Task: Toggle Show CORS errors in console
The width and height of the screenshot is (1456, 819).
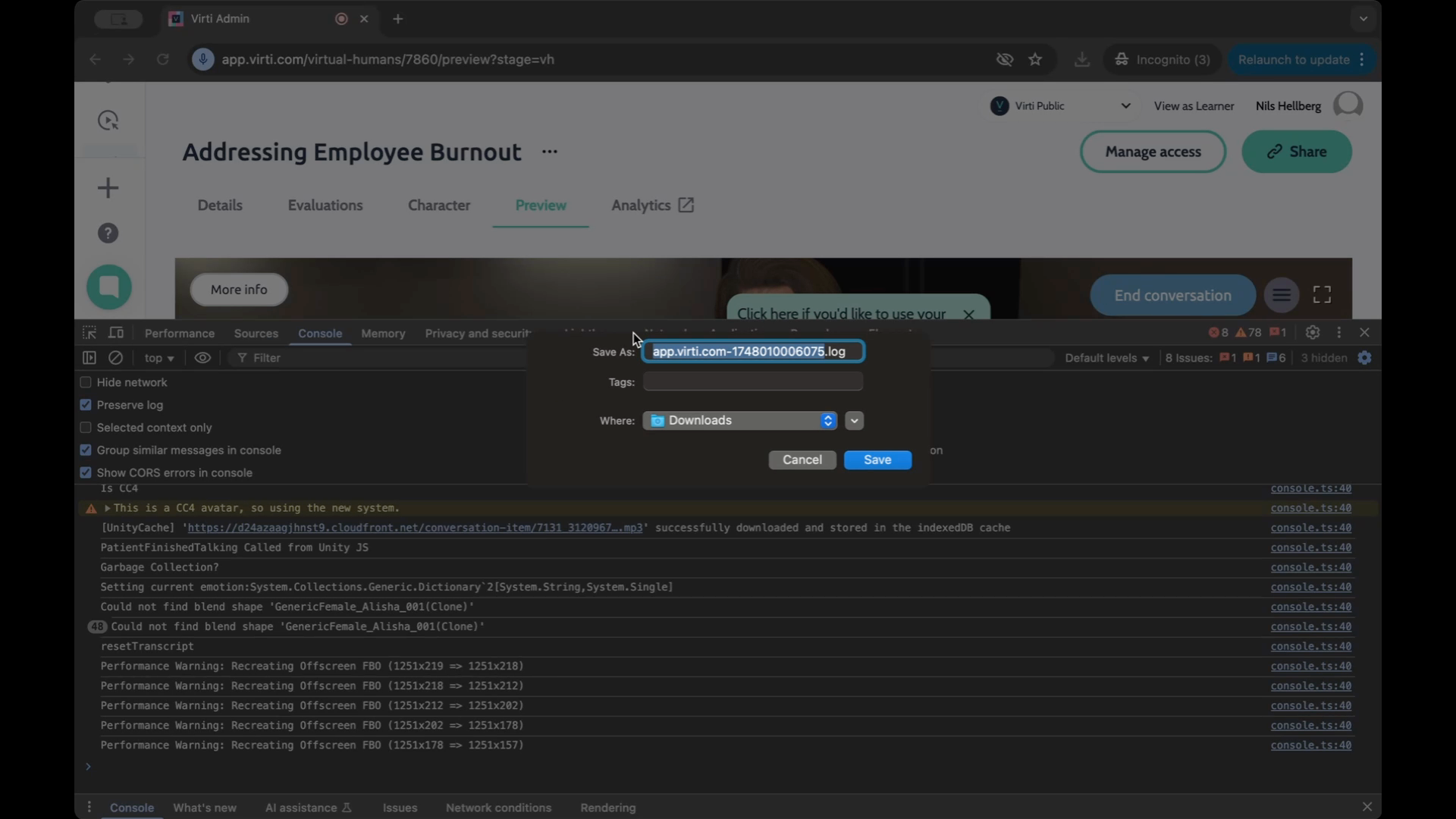Action: click(86, 472)
